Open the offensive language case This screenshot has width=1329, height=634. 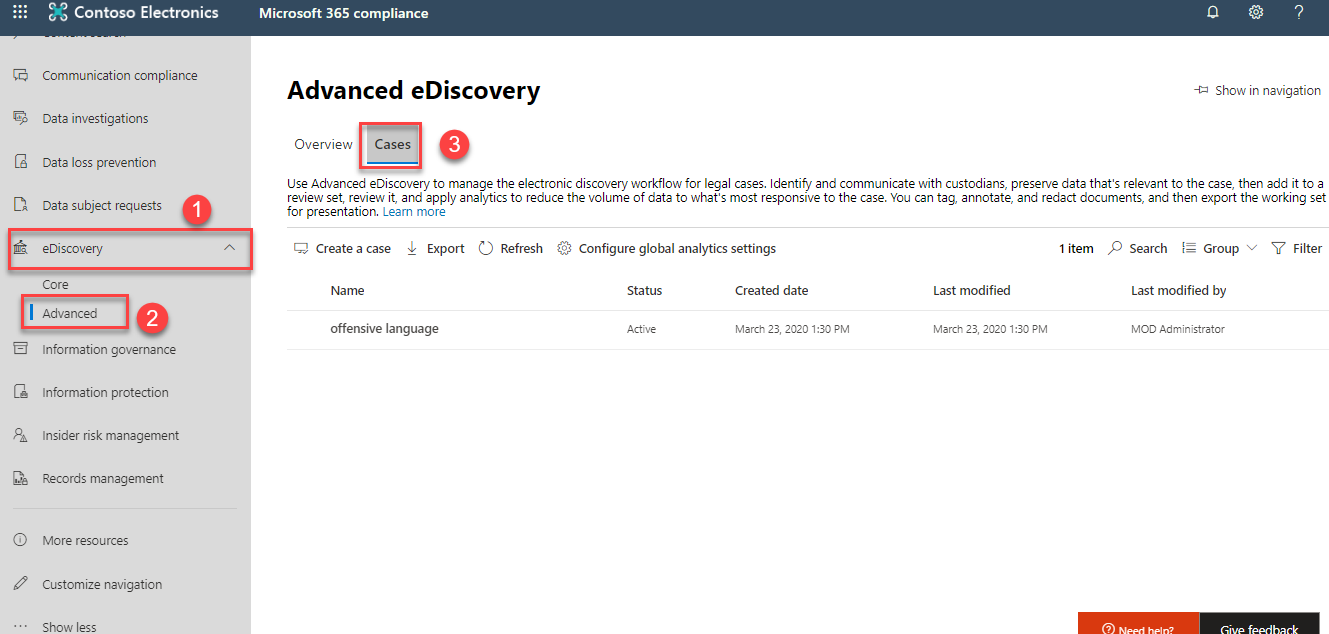point(384,329)
